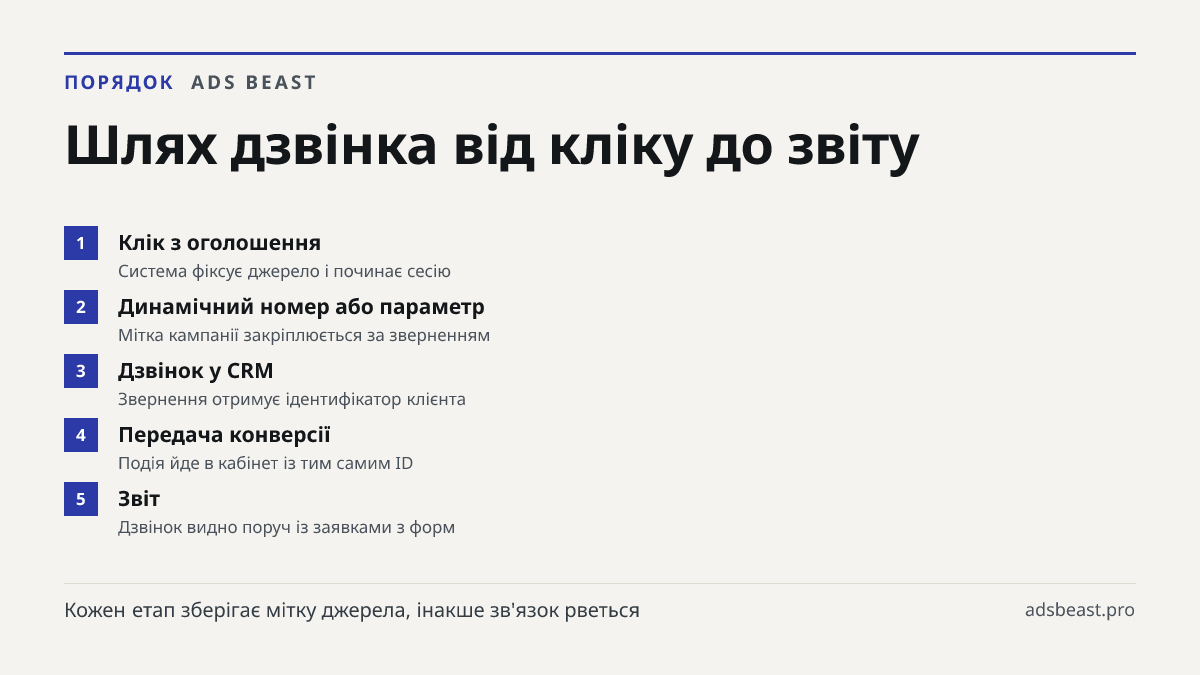Select 'Динамічний номер або параметр' heading
1200x675 pixels.
click(301, 307)
